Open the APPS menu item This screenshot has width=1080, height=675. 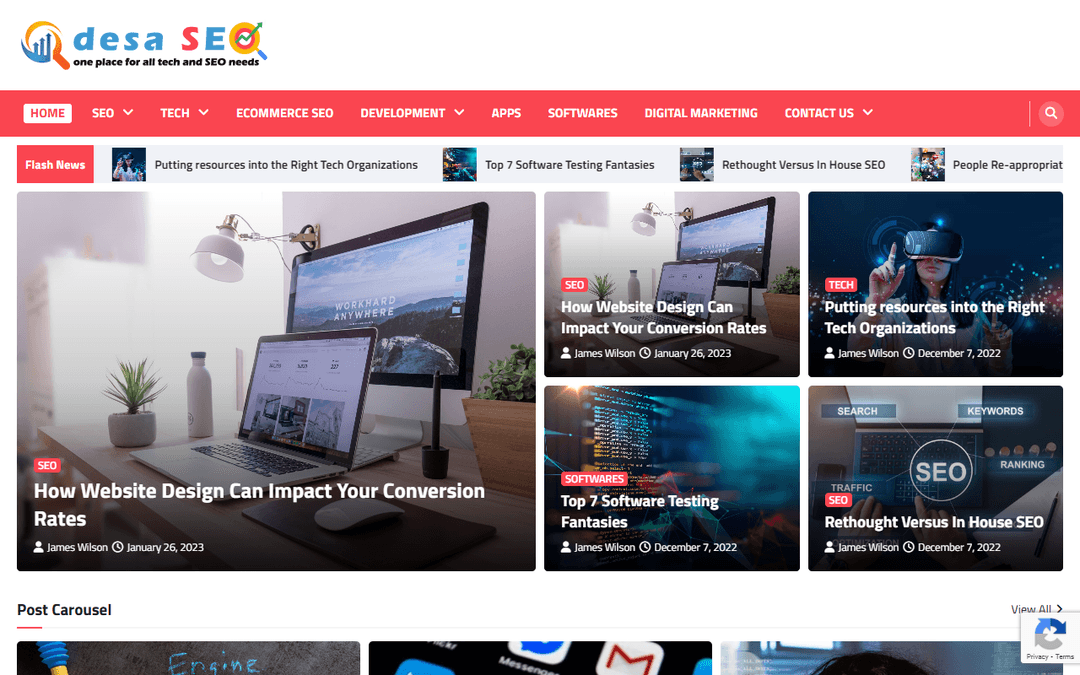pos(506,113)
